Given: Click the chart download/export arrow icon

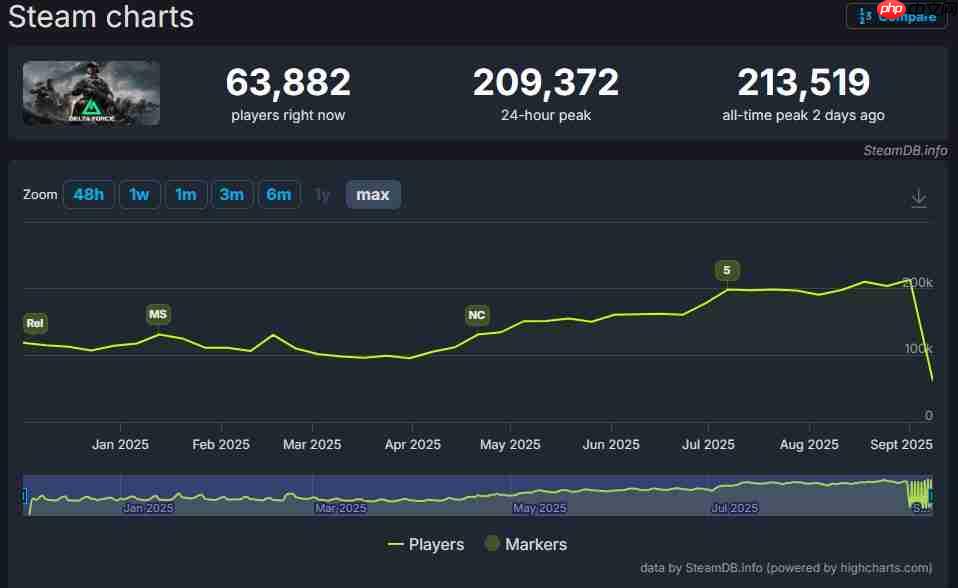Looking at the screenshot, I should tap(918, 196).
